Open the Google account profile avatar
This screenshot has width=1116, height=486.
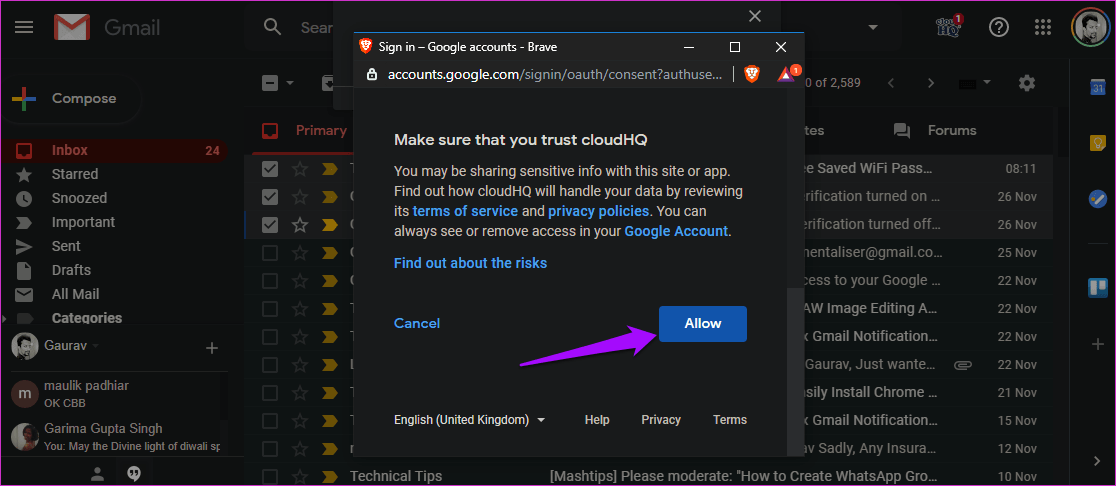coord(1090,27)
